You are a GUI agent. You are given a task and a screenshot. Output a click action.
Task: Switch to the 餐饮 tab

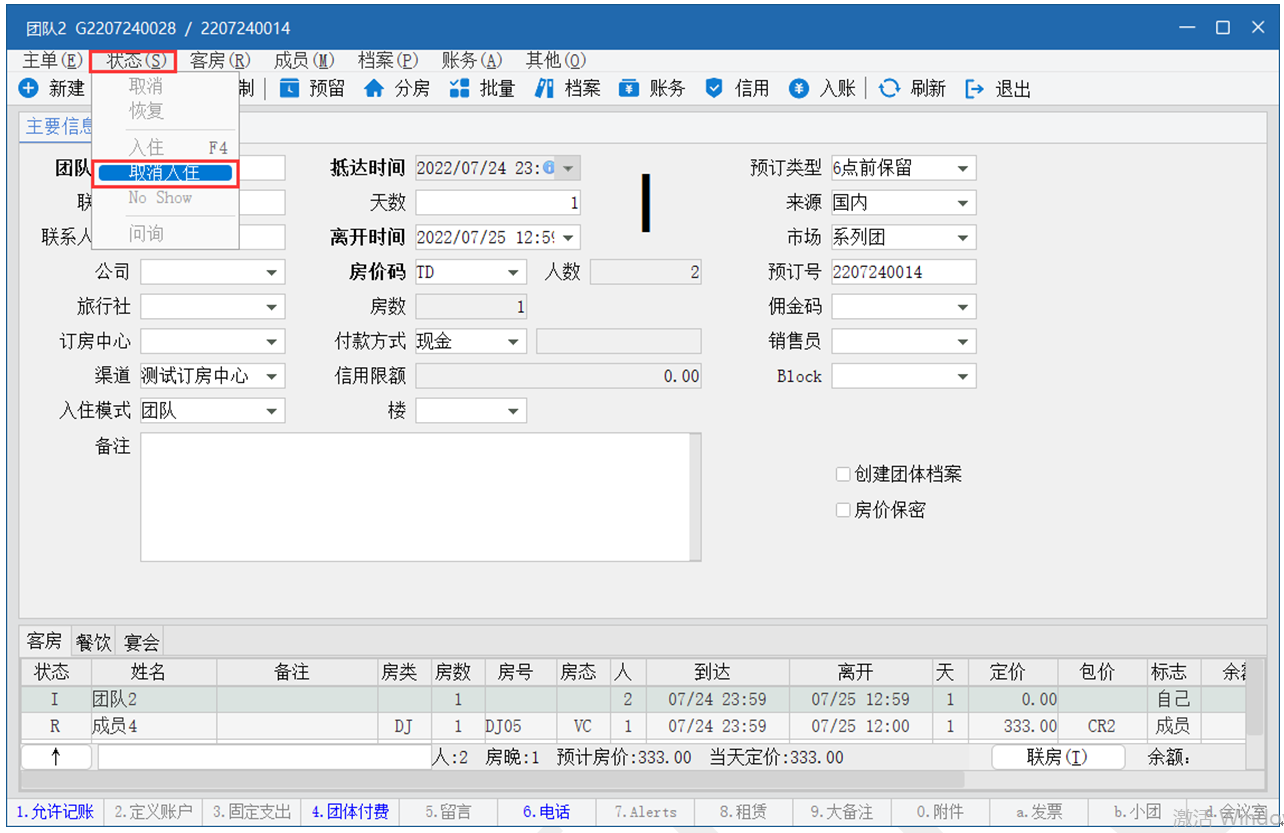(x=94, y=642)
